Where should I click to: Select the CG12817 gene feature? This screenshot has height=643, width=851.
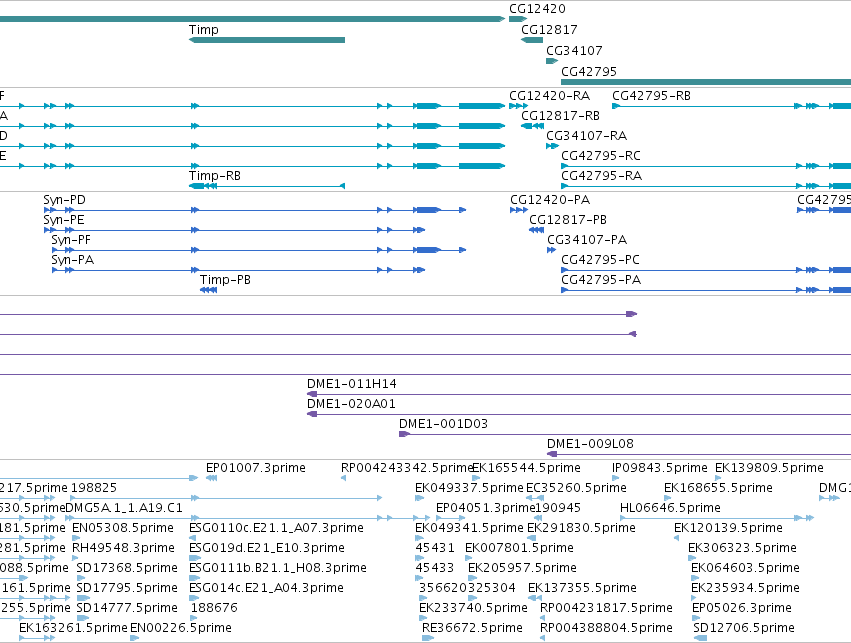(x=532, y=40)
